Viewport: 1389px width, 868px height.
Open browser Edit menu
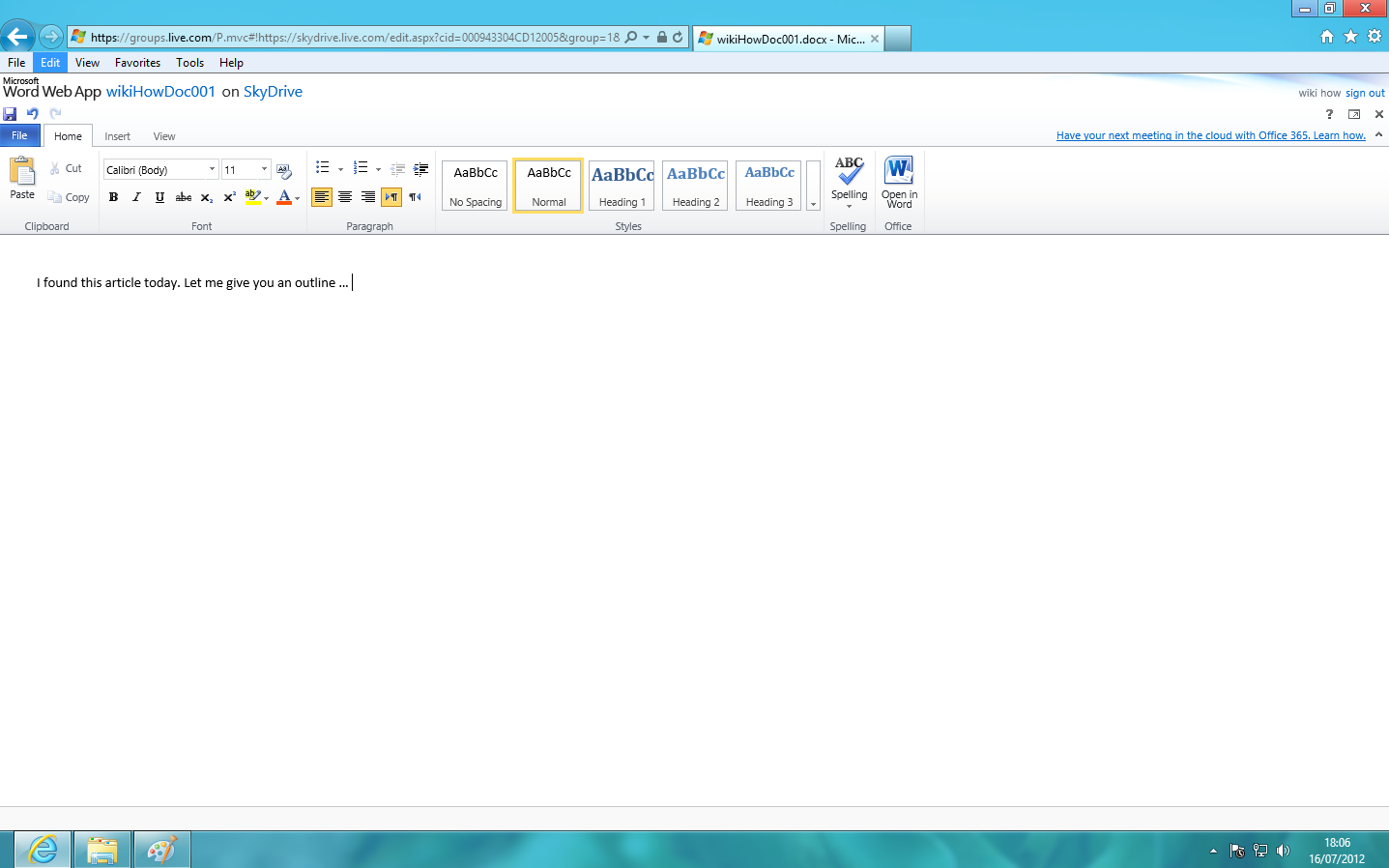pos(50,63)
